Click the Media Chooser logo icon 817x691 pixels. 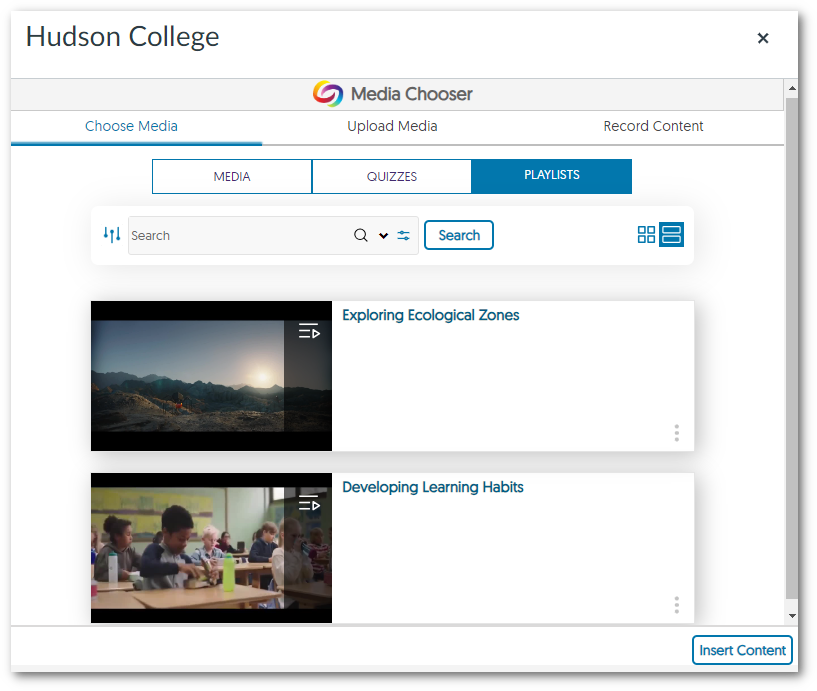[x=327, y=94]
